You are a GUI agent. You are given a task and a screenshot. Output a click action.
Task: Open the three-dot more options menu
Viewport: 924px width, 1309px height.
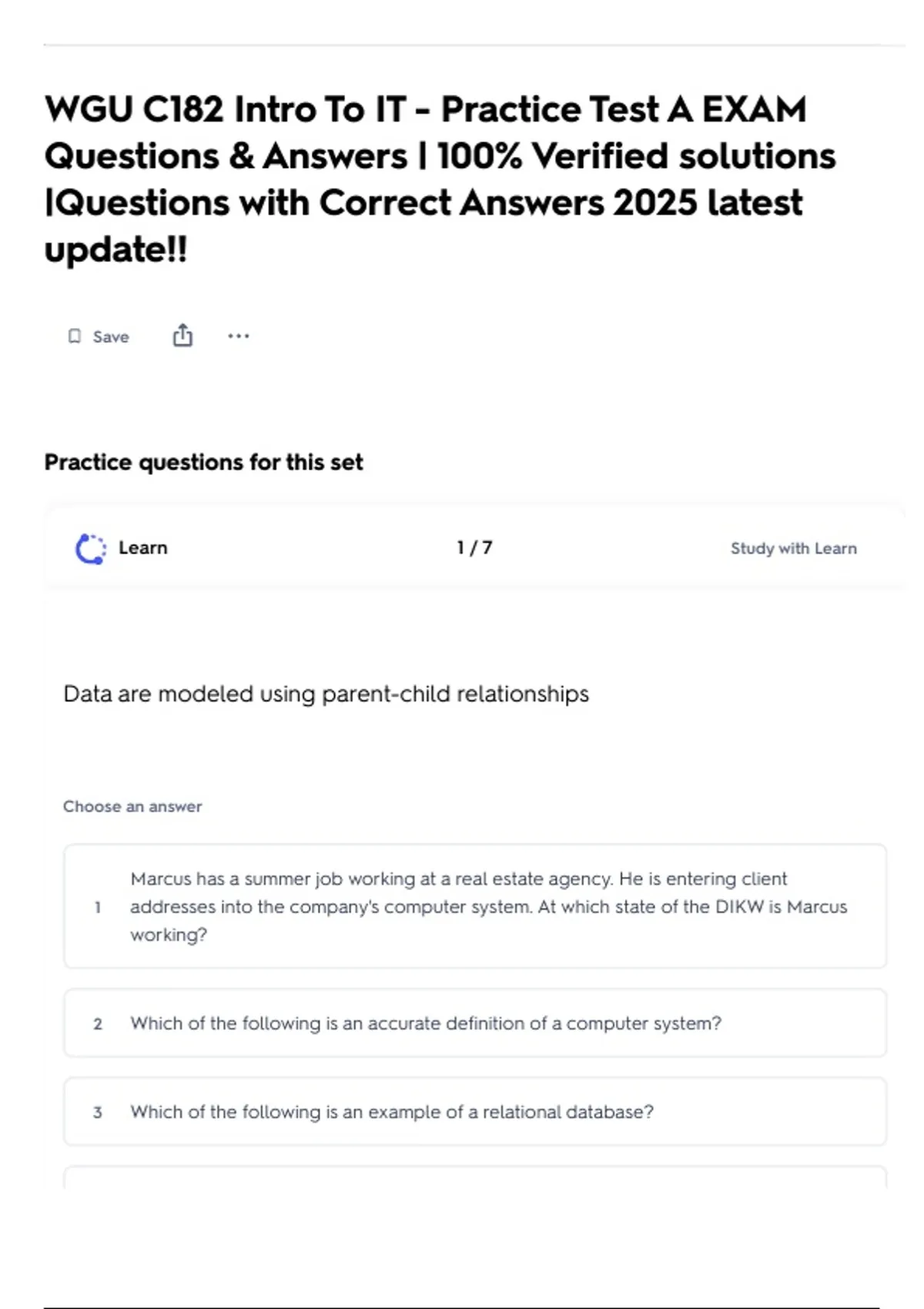click(x=239, y=336)
